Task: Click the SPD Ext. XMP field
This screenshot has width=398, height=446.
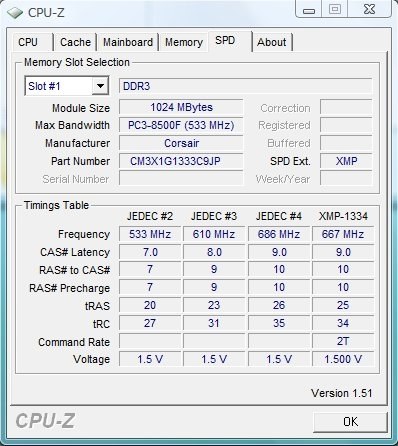Action: tap(346, 161)
